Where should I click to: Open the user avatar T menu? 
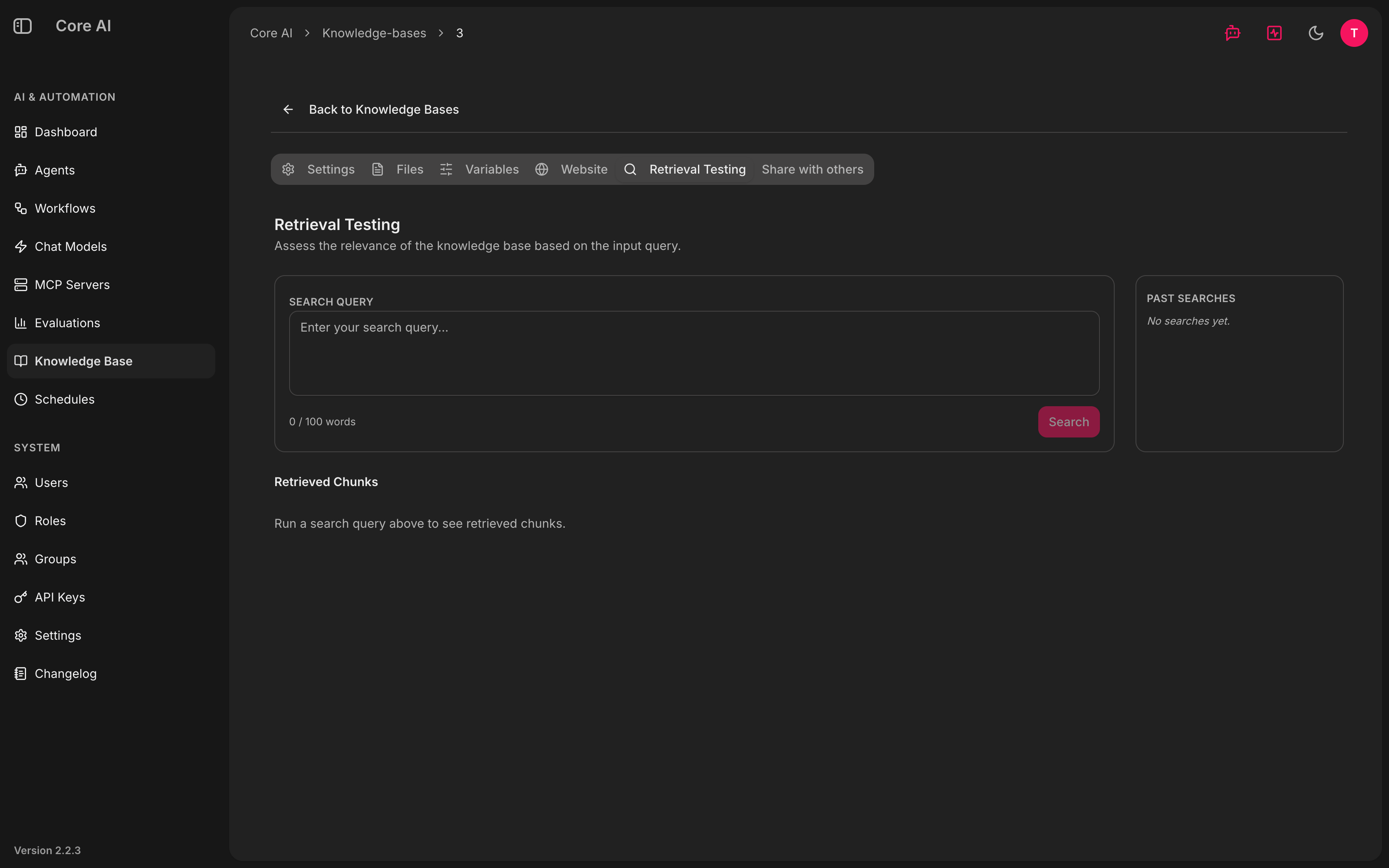(1354, 33)
